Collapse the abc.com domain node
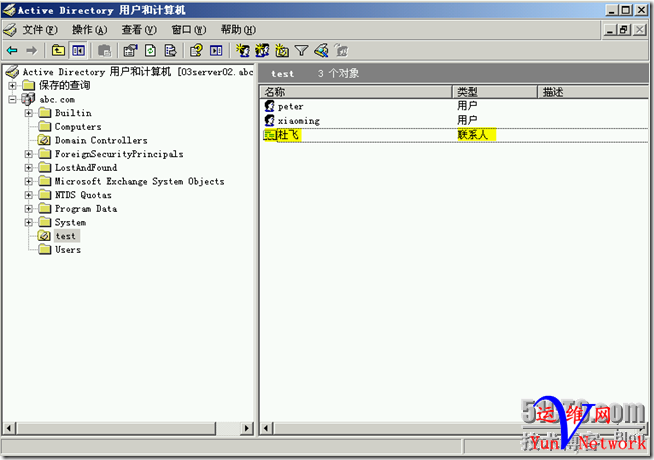 click(13, 99)
